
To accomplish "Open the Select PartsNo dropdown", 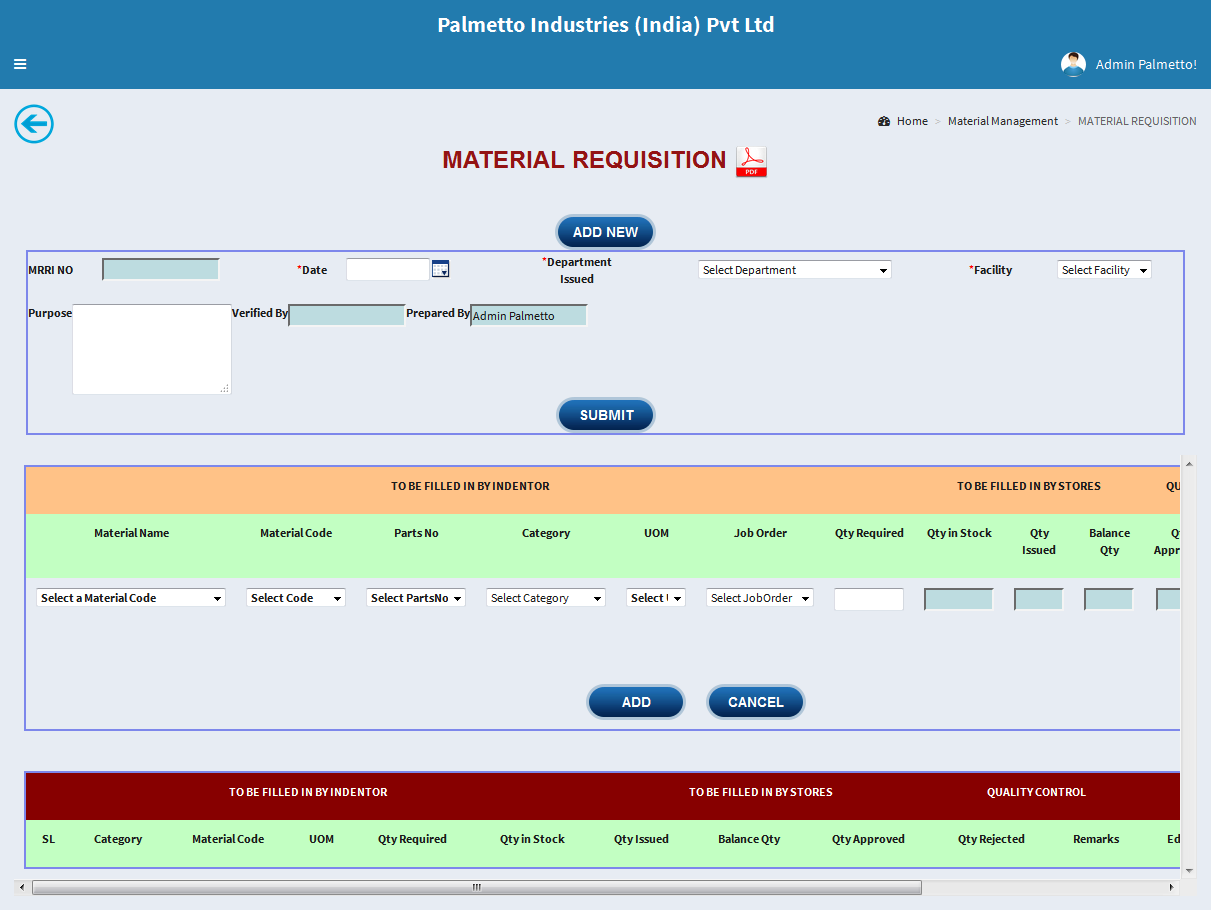I will pos(416,598).
